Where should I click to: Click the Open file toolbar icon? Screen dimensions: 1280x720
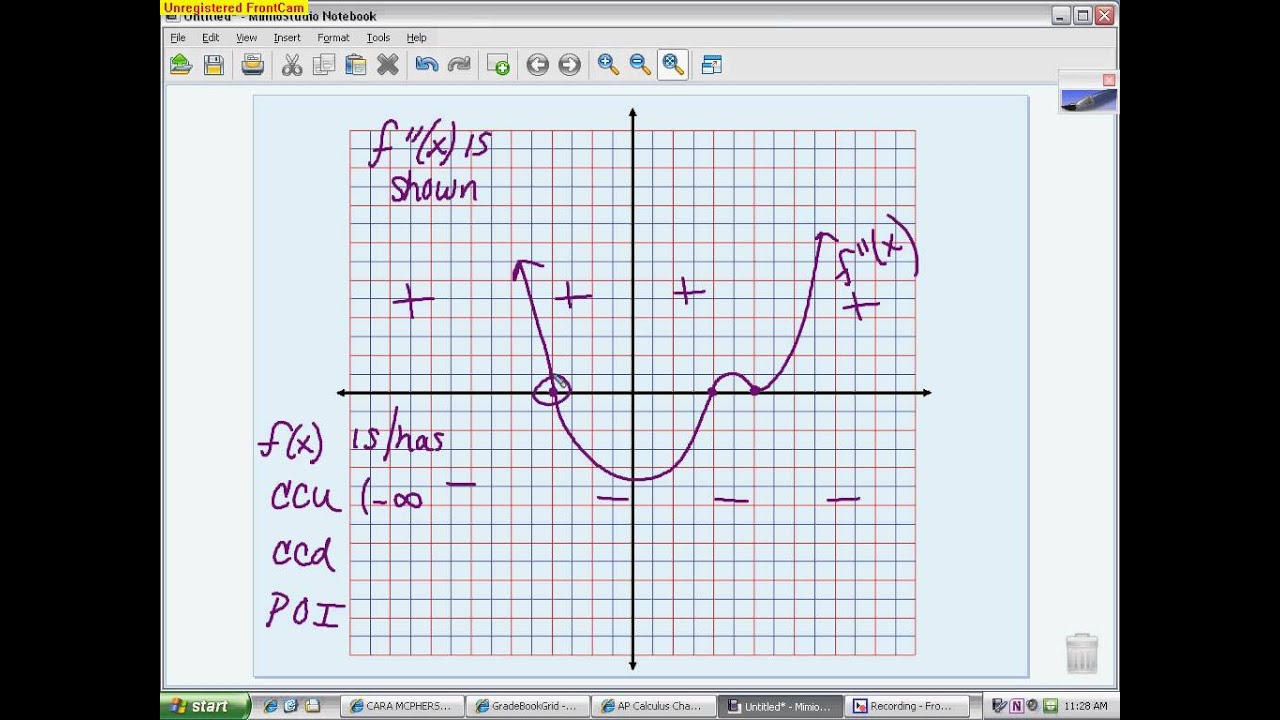point(181,65)
